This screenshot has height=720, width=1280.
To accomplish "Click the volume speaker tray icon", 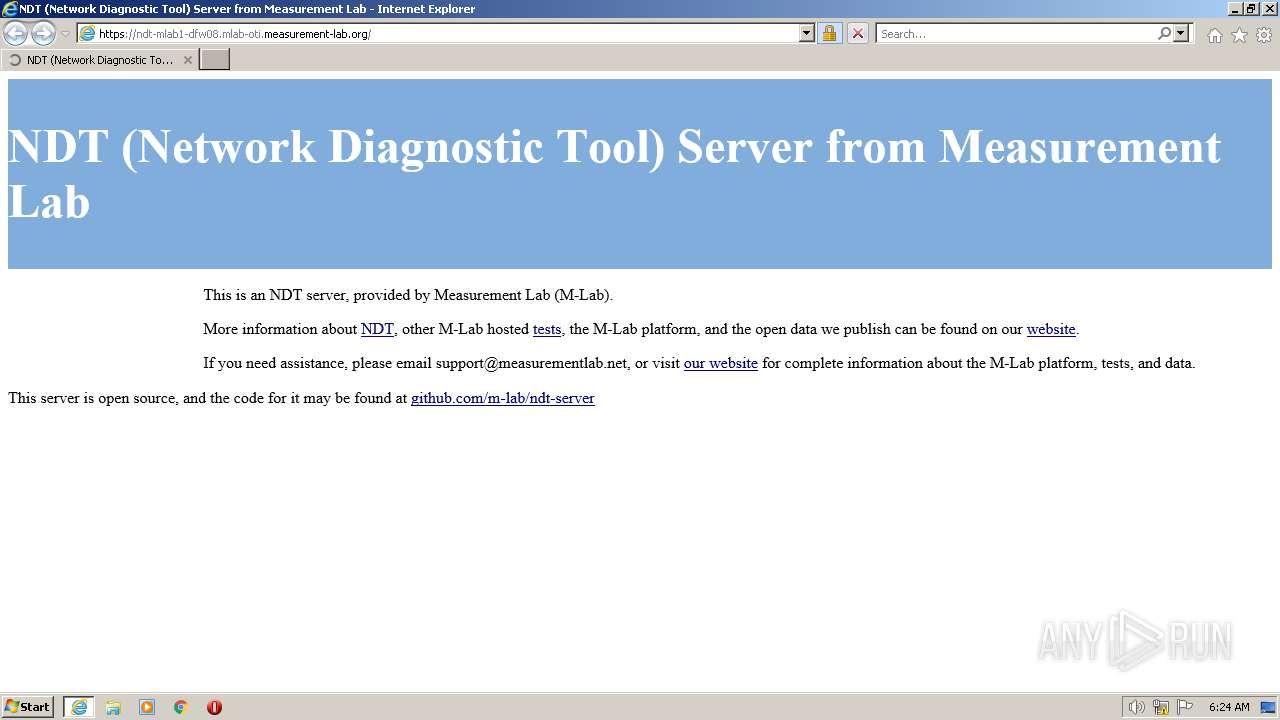I will point(1136,707).
